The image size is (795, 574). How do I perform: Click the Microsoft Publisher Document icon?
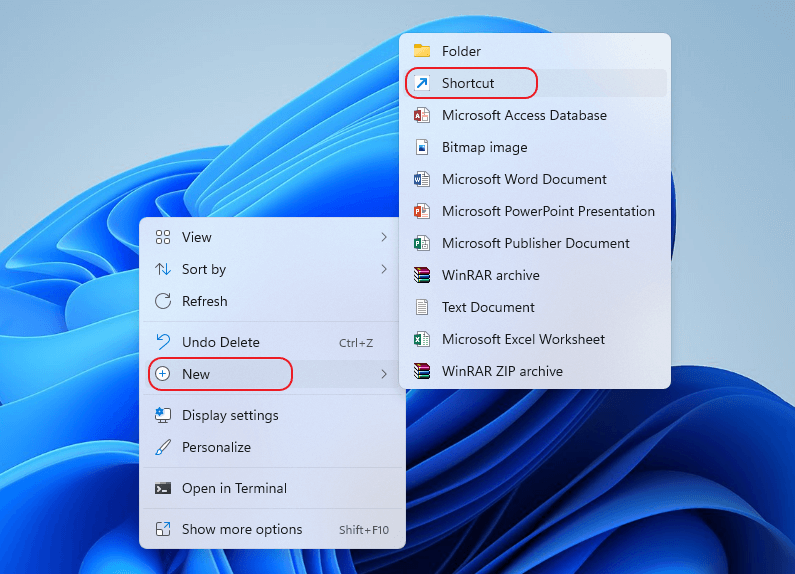tap(421, 243)
